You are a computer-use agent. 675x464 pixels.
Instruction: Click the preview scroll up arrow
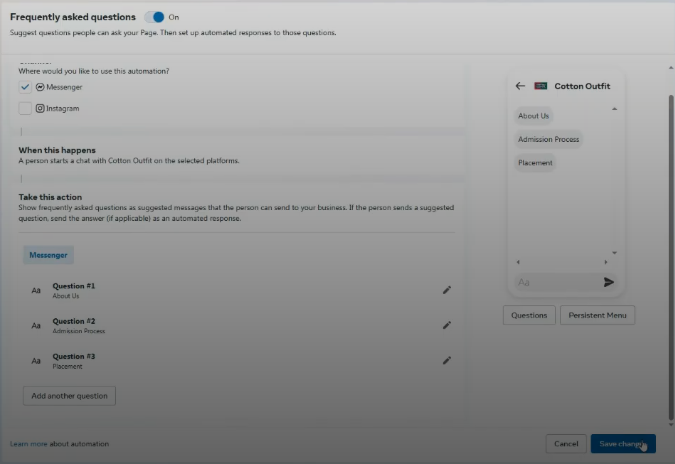click(614, 108)
